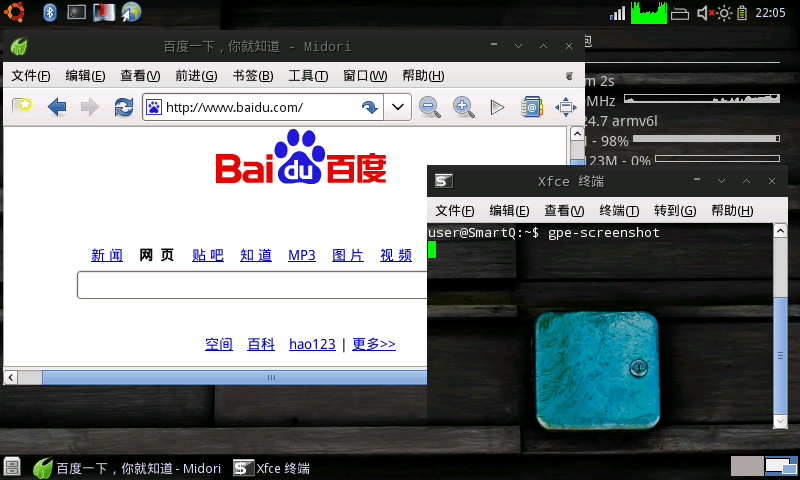Click Midori horizontal scrollbar thumb
The width and height of the screenshot is (800, 480).
[x=235, y=377]
